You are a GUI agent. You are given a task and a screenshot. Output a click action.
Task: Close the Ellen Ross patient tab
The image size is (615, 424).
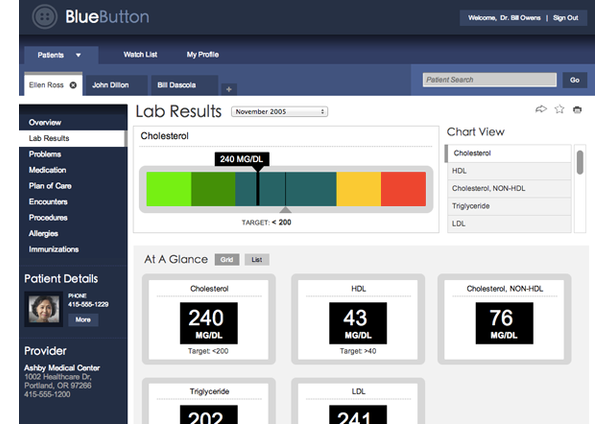click(73, 85)
